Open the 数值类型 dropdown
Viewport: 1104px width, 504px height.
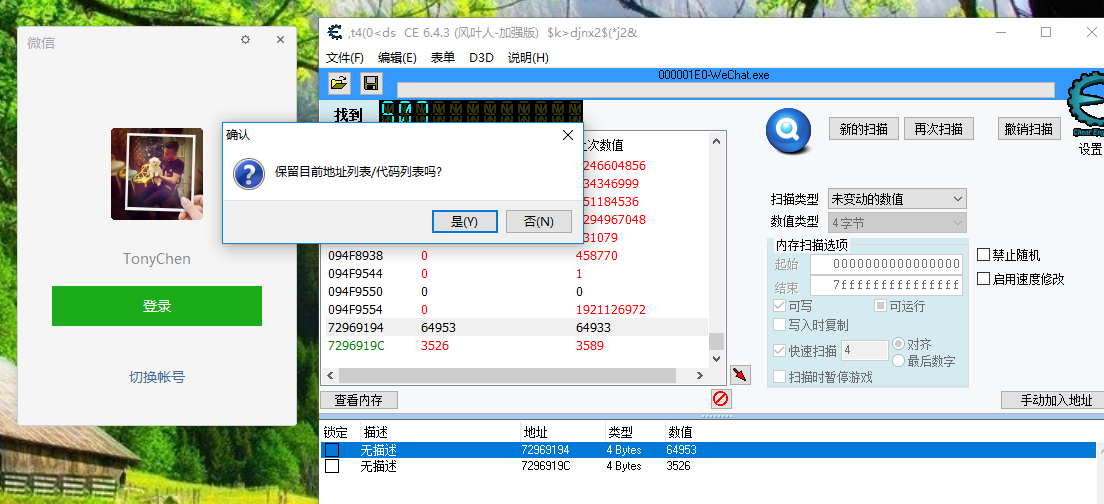(897, 222)
